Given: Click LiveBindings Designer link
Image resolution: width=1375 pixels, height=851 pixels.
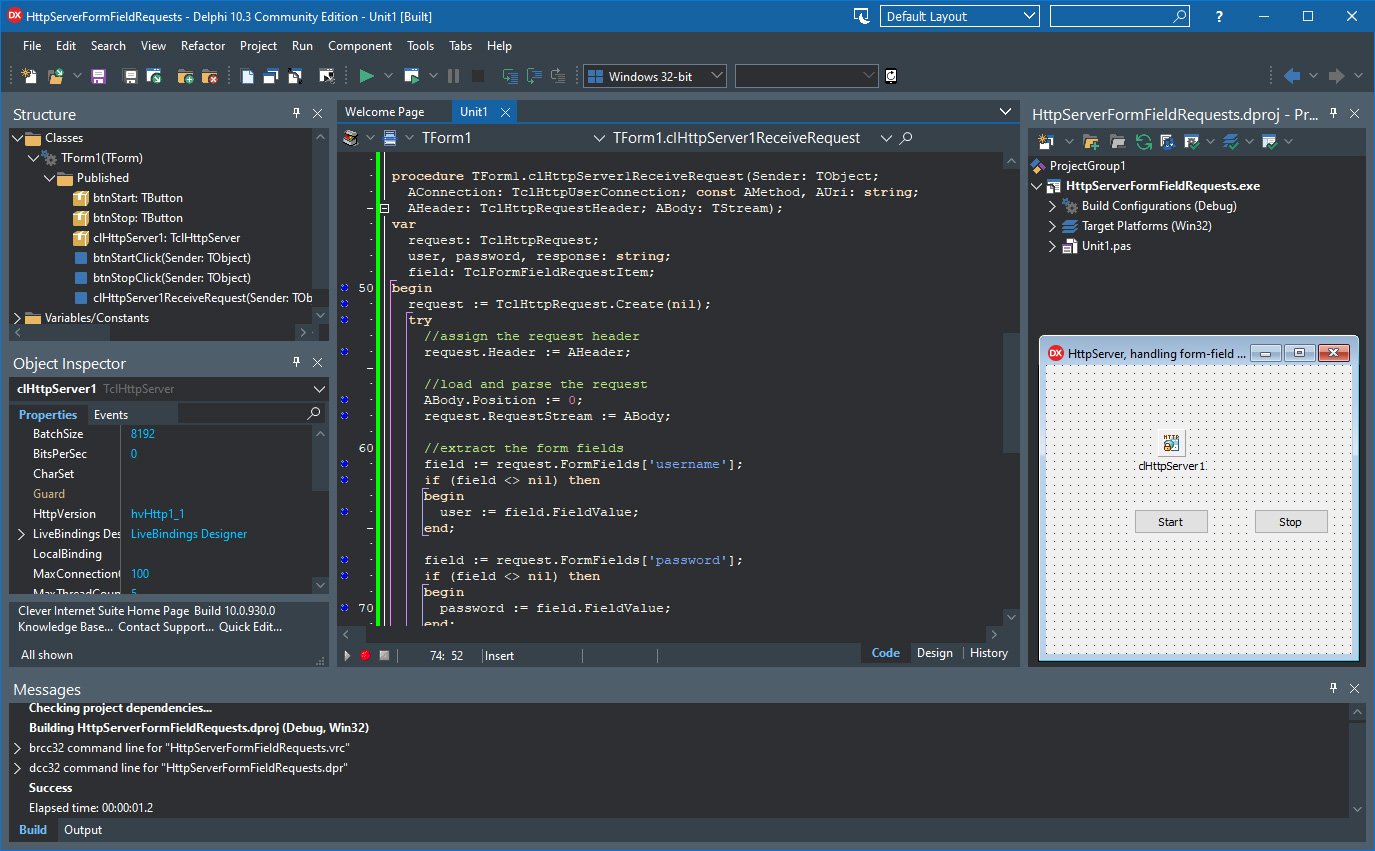Looking at the screenshot, I should pos(189,534).
